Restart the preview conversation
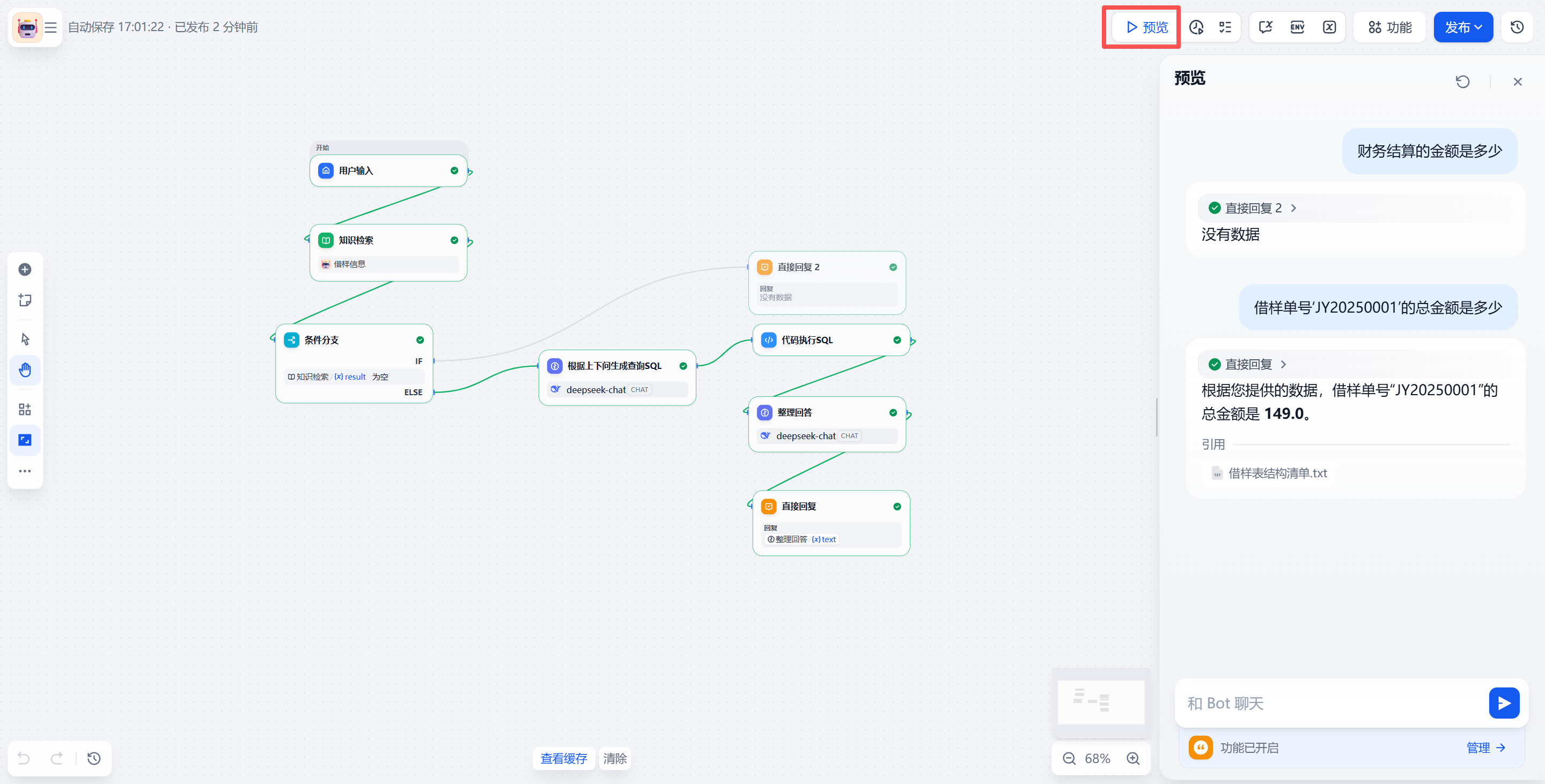 click(x=1462, y=82)
